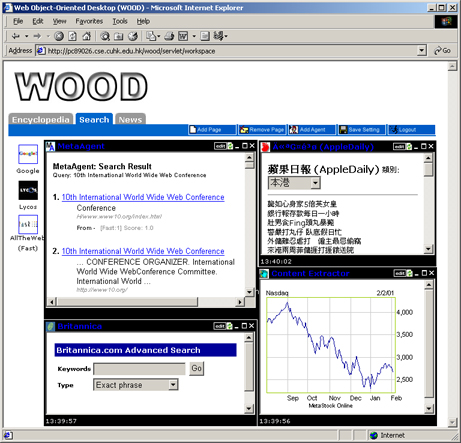Open the Forward button history dropdown arrow
Screen dimensions: 461x443
click(x=48, y=36)
